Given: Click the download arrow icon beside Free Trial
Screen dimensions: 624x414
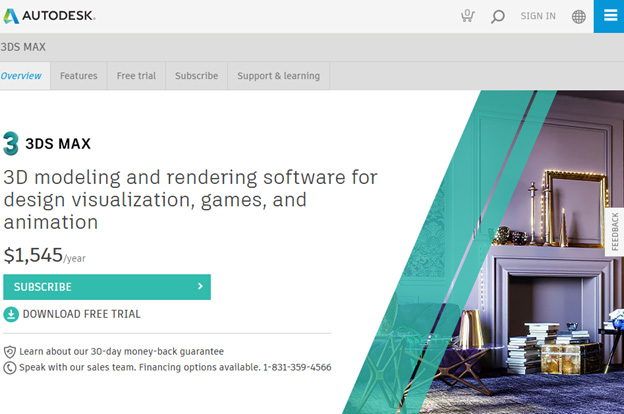Looking at the screenshot, I should (x=11, y=314).
